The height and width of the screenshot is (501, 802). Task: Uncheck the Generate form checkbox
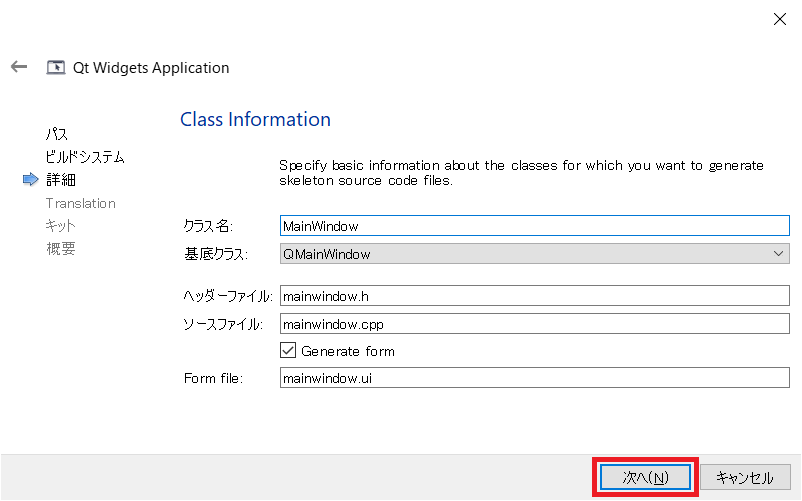click(x=288, y=351)
